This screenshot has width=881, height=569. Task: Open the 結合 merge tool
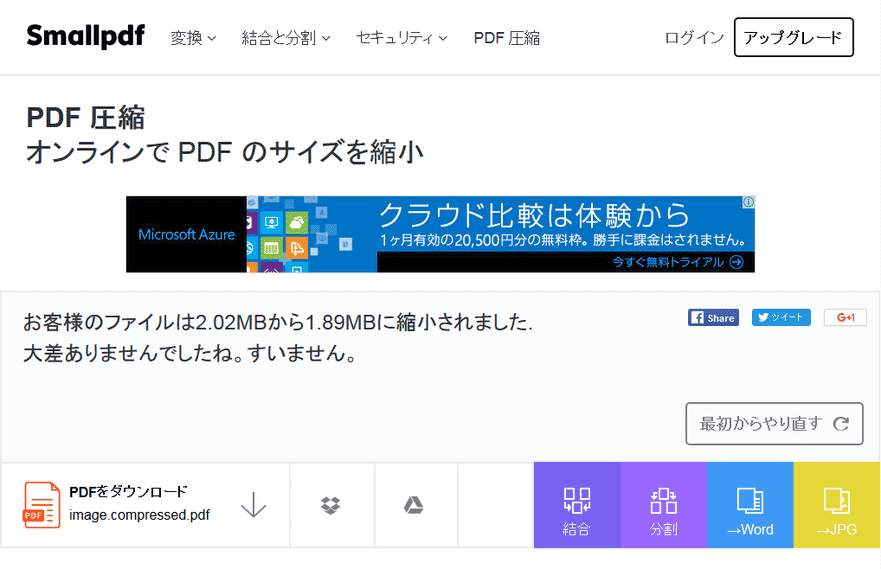coord(577,505)
